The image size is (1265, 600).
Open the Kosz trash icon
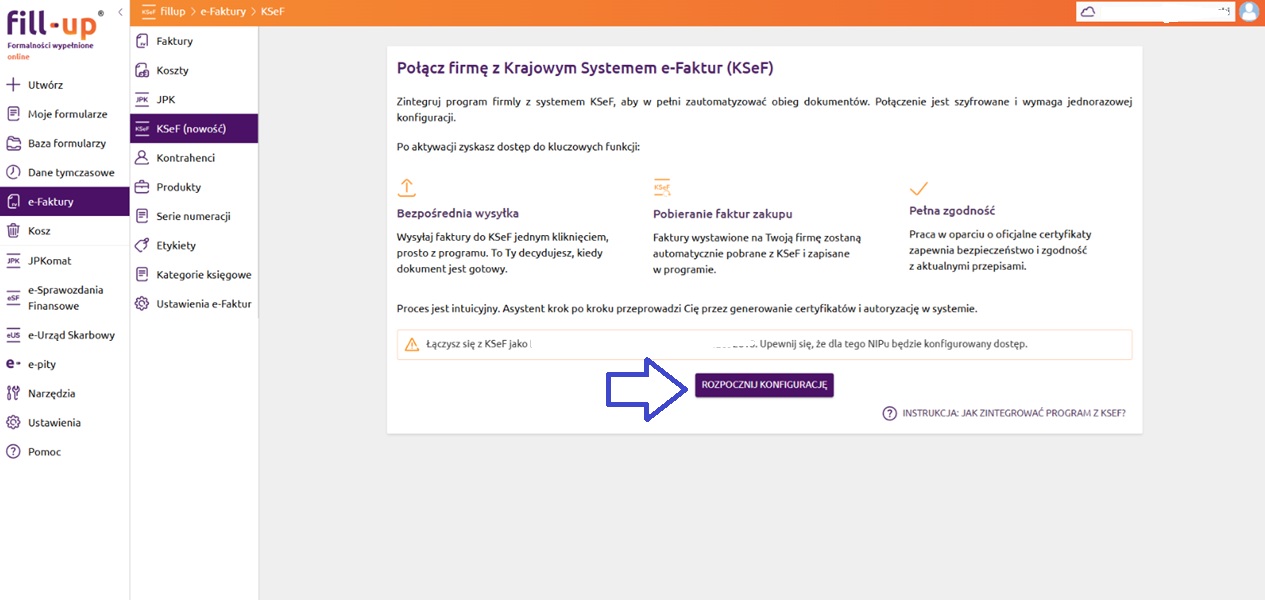tap(14, 231)
